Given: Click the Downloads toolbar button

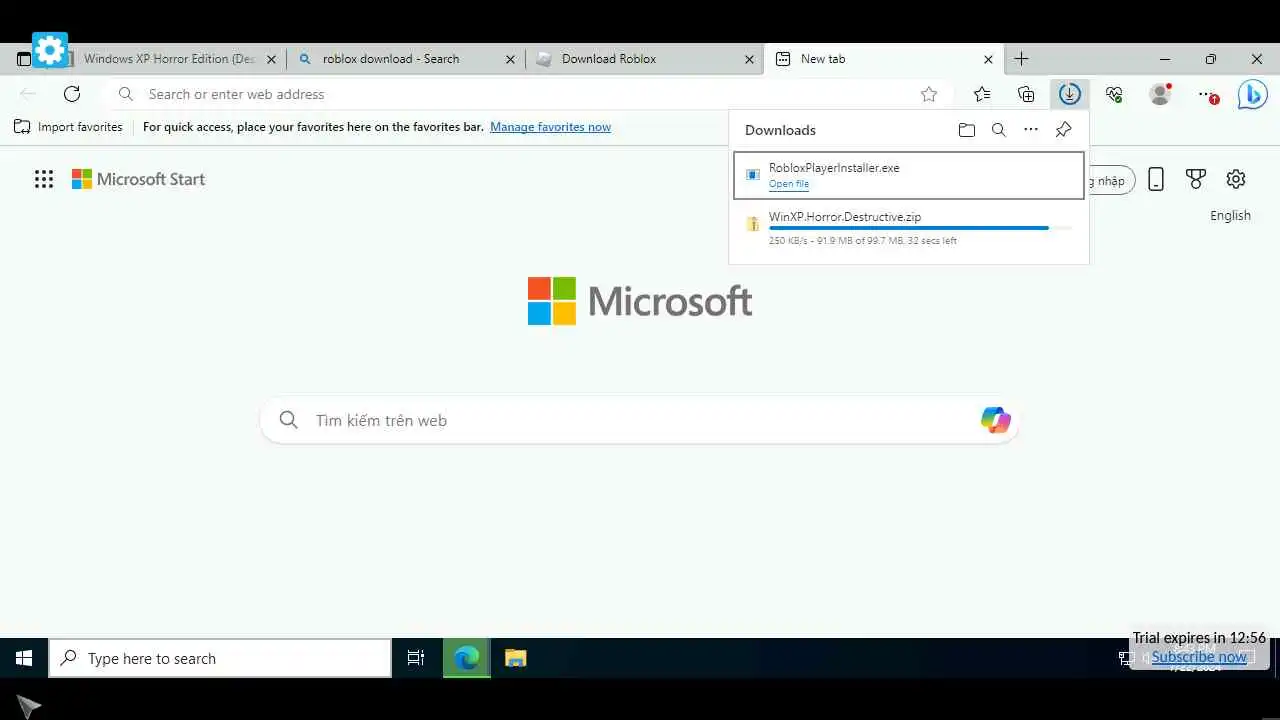Looking at the screenshot, I should [1070, 94].
